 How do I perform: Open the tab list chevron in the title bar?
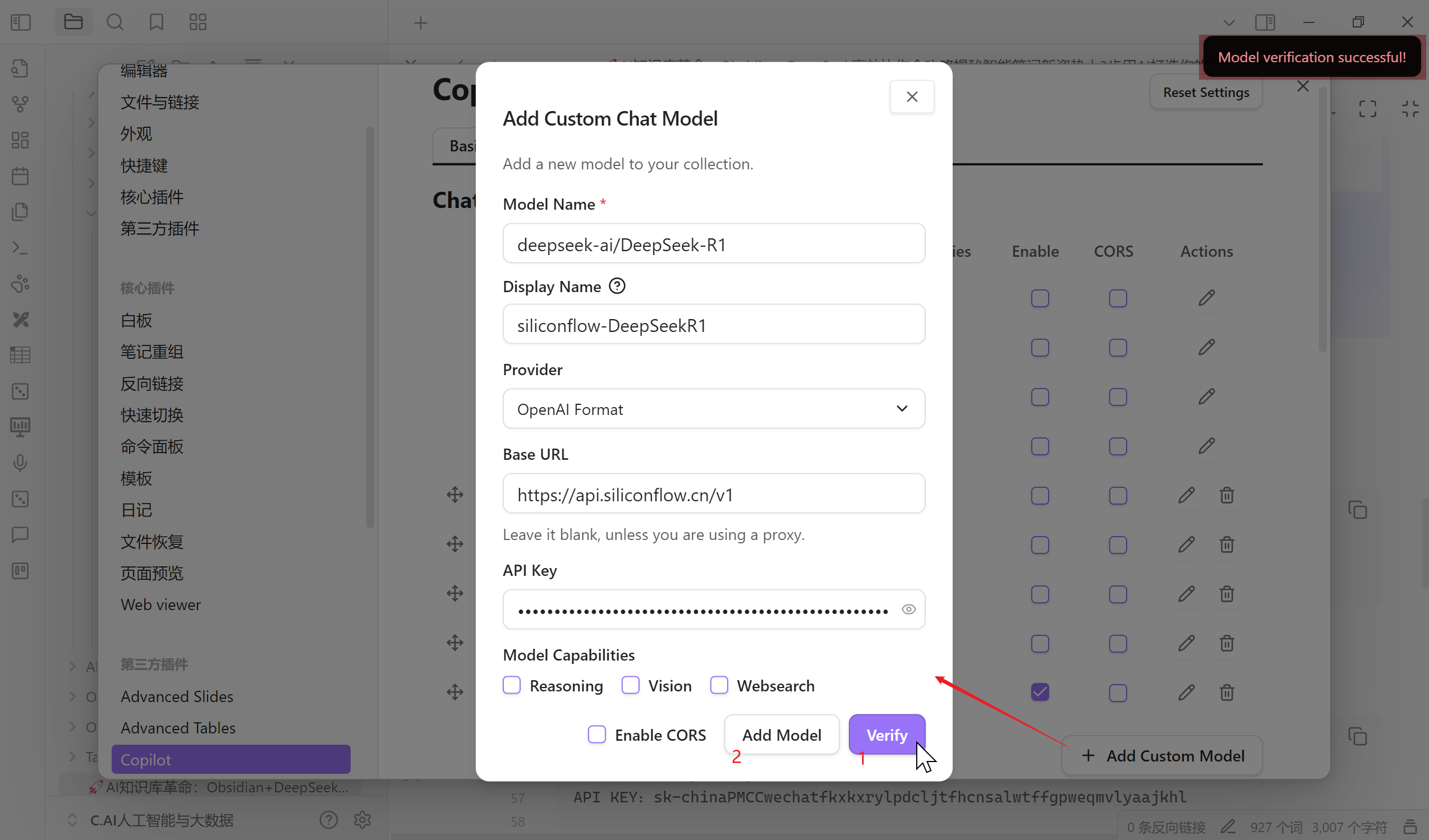[1228, 22]
